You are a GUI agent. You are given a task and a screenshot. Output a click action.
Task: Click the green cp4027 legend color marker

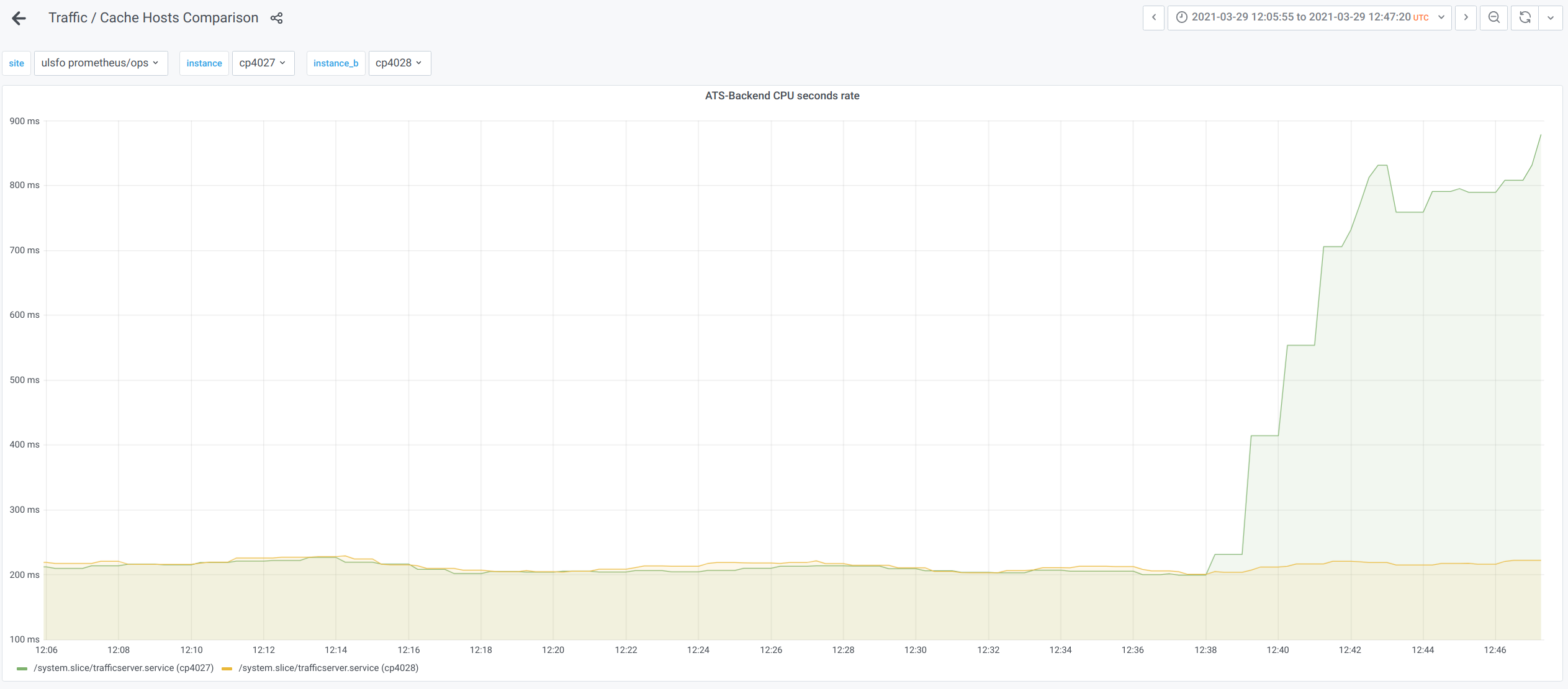[22, 668]
